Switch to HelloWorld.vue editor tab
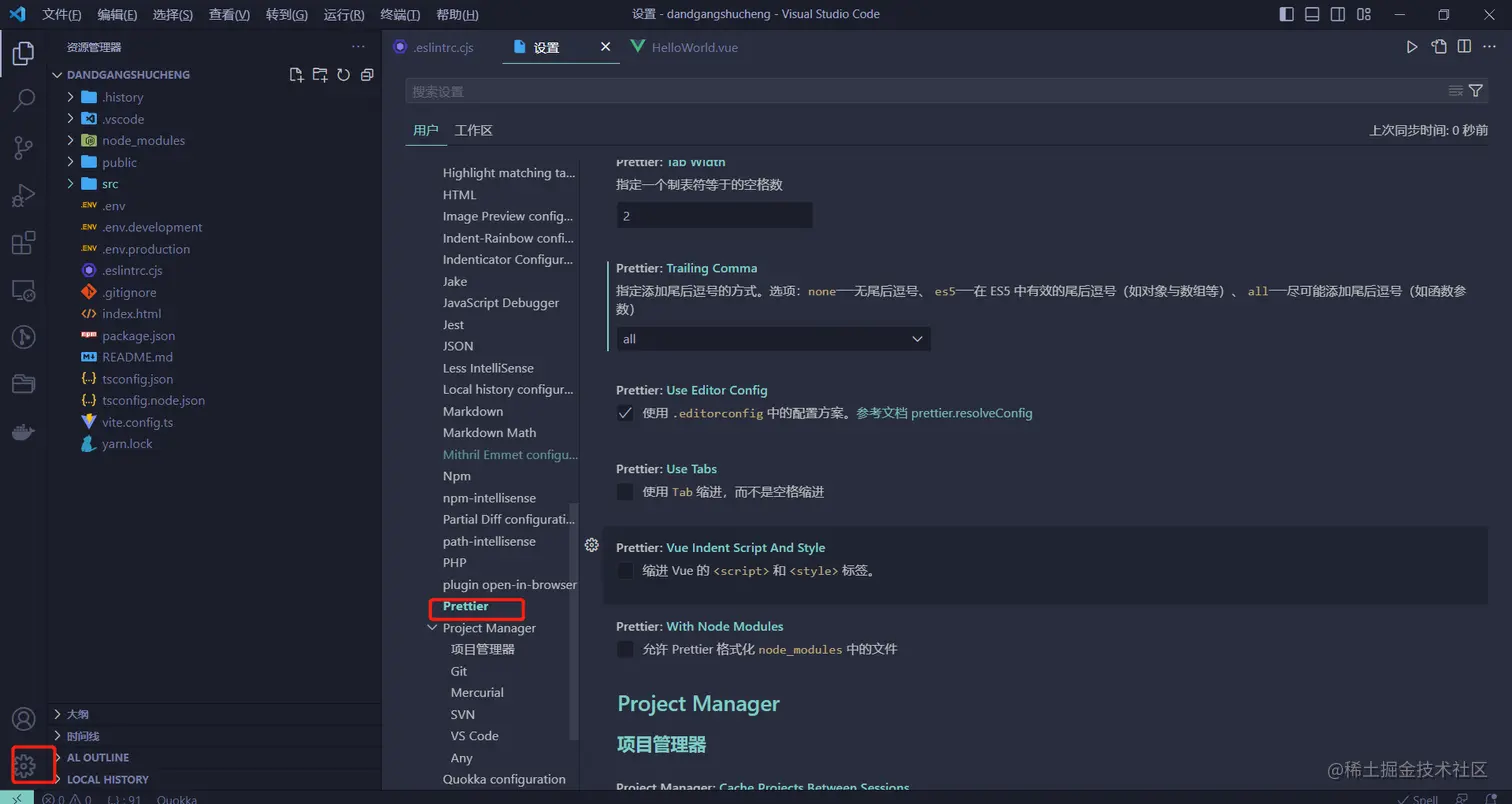This screenshot has width=1512, height=804. pos(695,47)
